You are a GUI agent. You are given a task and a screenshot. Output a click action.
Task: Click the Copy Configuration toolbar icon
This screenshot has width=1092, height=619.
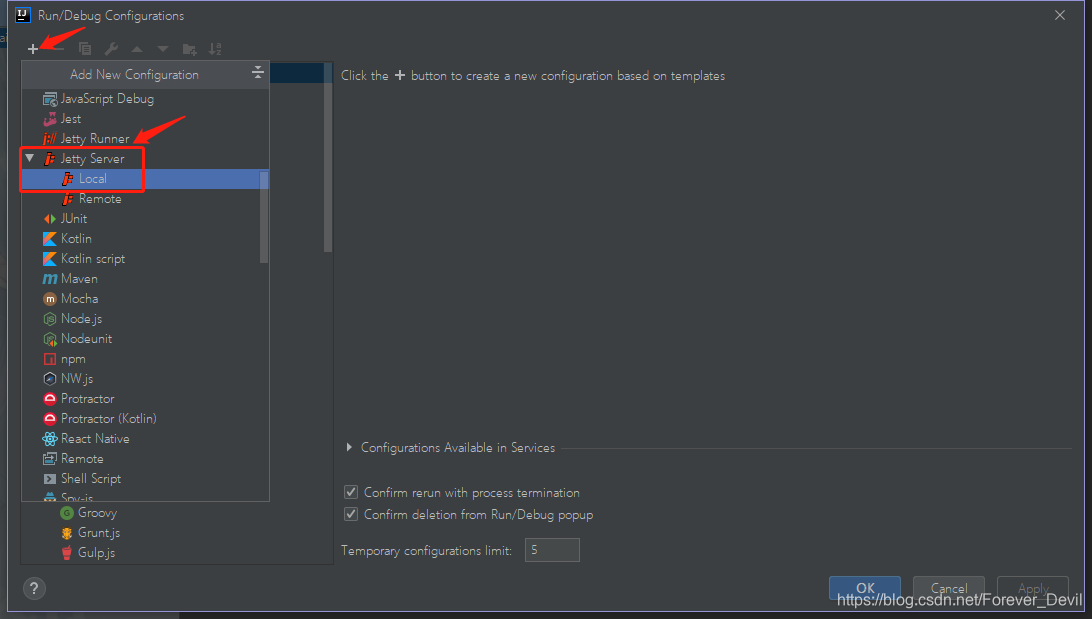(x=85, y=49)
